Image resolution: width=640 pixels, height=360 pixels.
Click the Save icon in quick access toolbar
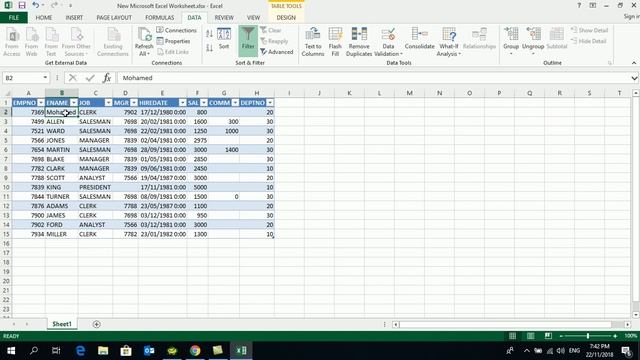(22, 5)
